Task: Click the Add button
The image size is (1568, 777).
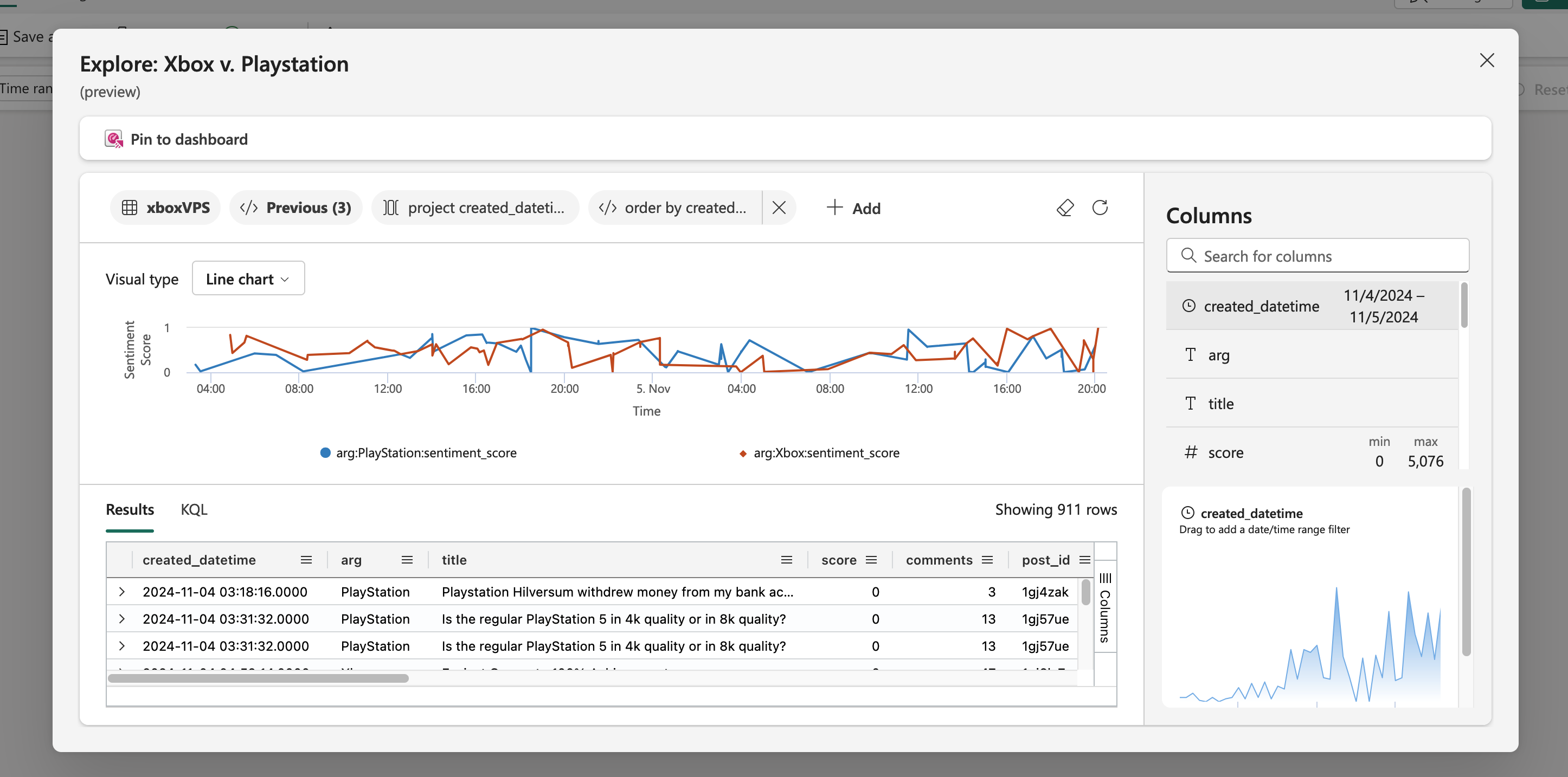Action: tap(853, 208)
